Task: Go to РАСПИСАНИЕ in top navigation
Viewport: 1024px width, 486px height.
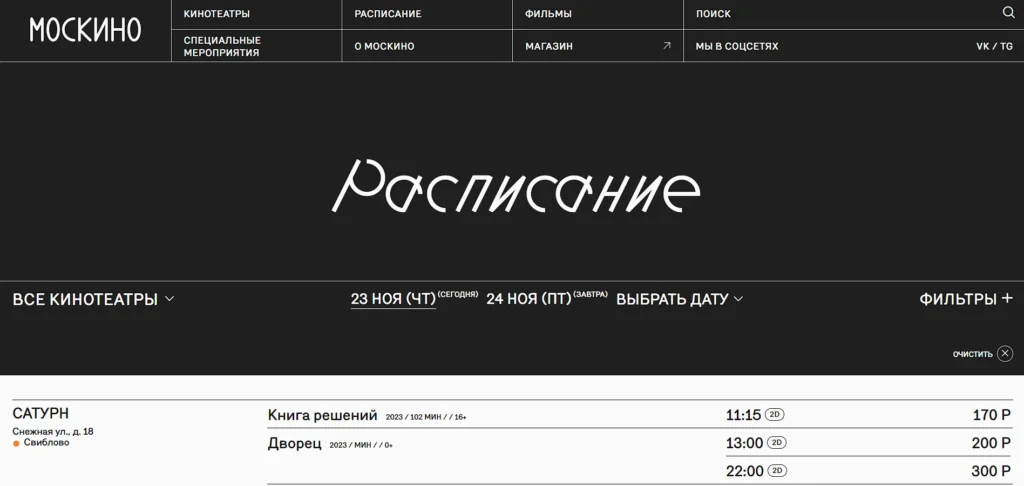Action: [388, 14]
